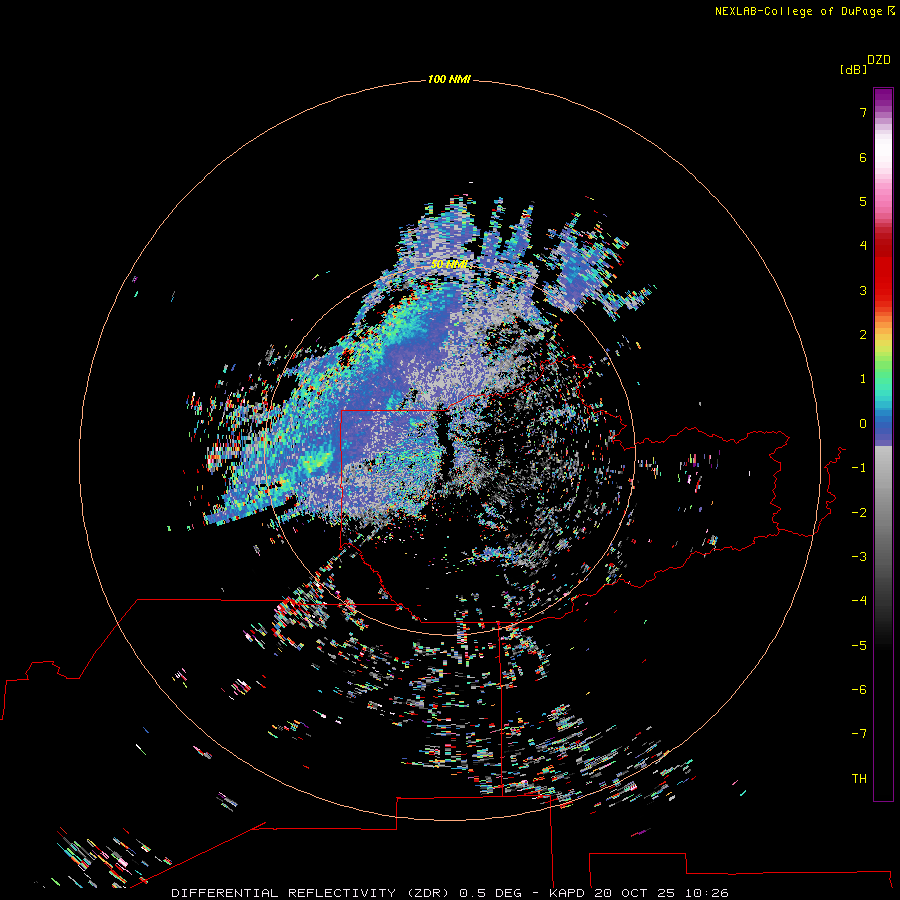Click the color scale value 2
Image resolution: width=900 pixels, height=900 pixels.
tap(863, 335)
